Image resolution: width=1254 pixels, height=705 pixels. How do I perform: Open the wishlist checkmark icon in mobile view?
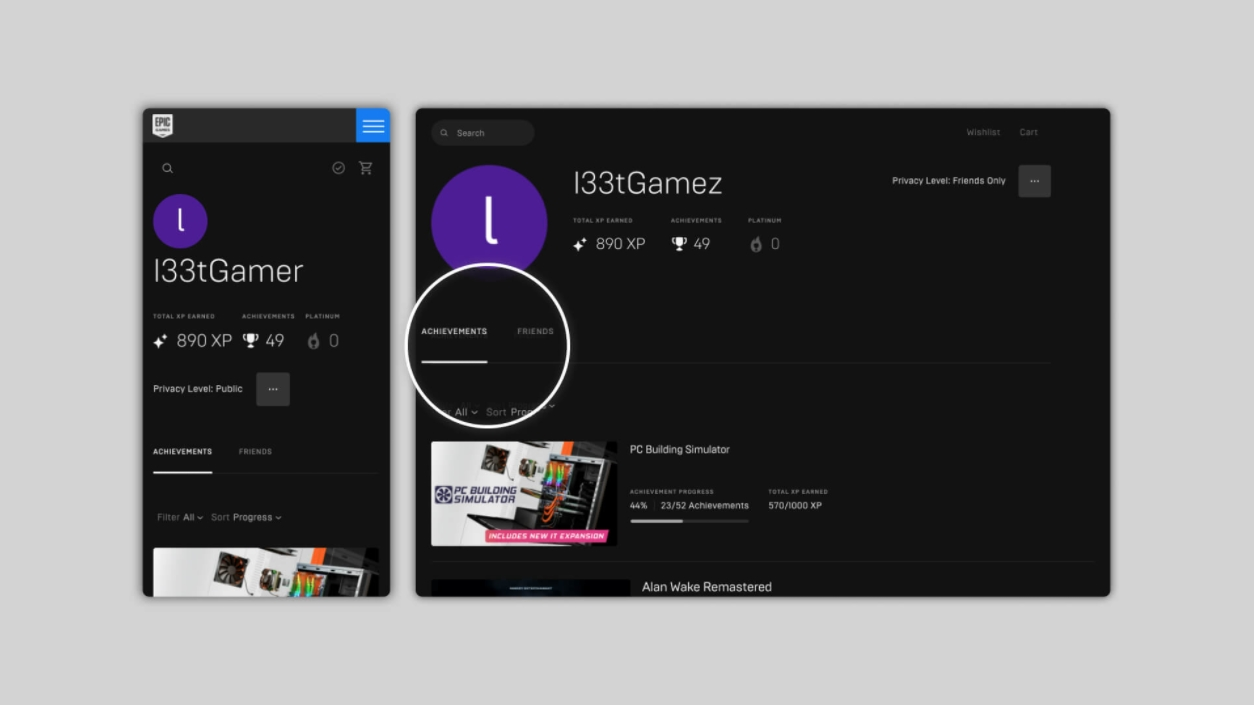coord(338,168)
